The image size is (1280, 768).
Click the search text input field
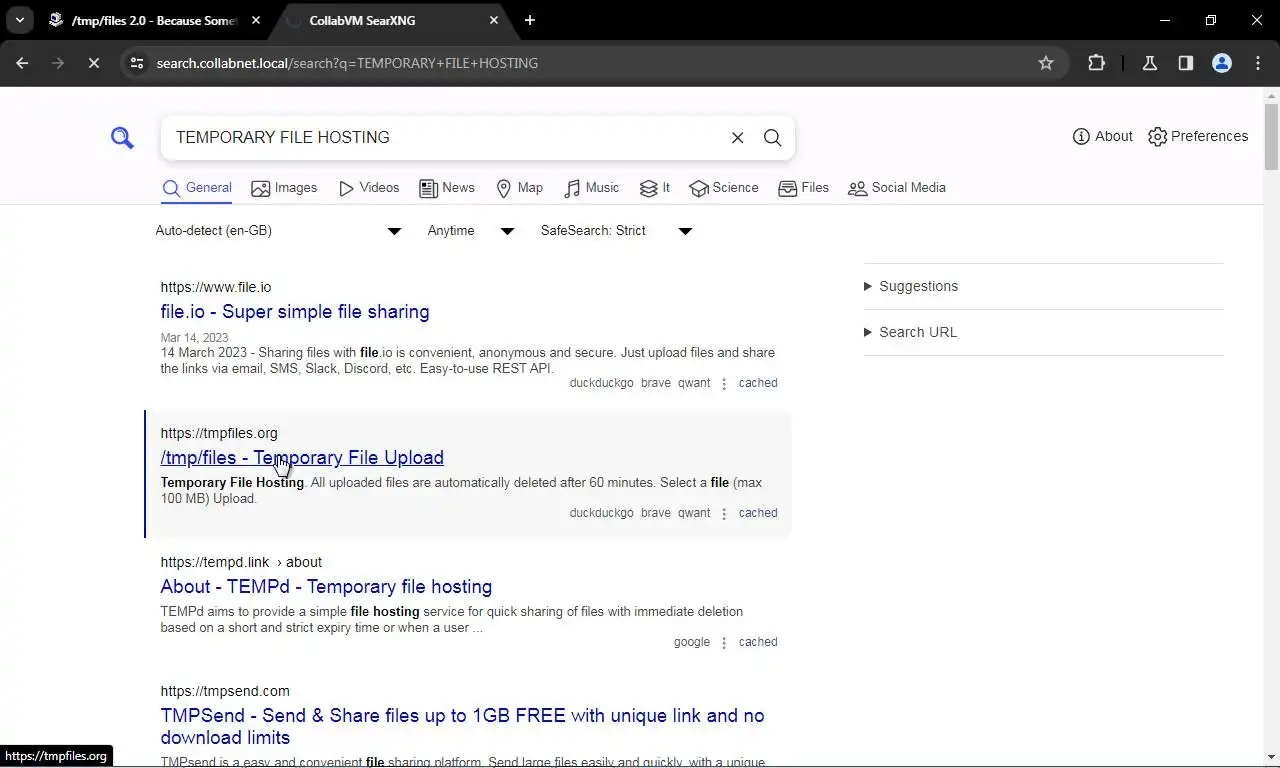pos(445,138)
